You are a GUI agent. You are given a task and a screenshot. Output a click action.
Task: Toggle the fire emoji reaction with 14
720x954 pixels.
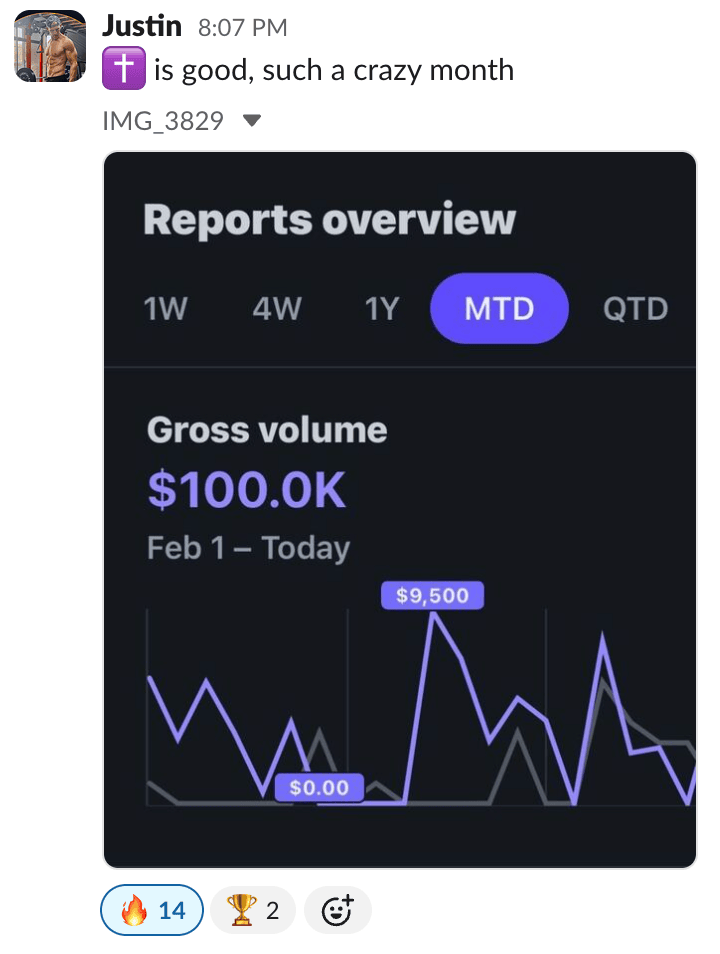point(152,910)
